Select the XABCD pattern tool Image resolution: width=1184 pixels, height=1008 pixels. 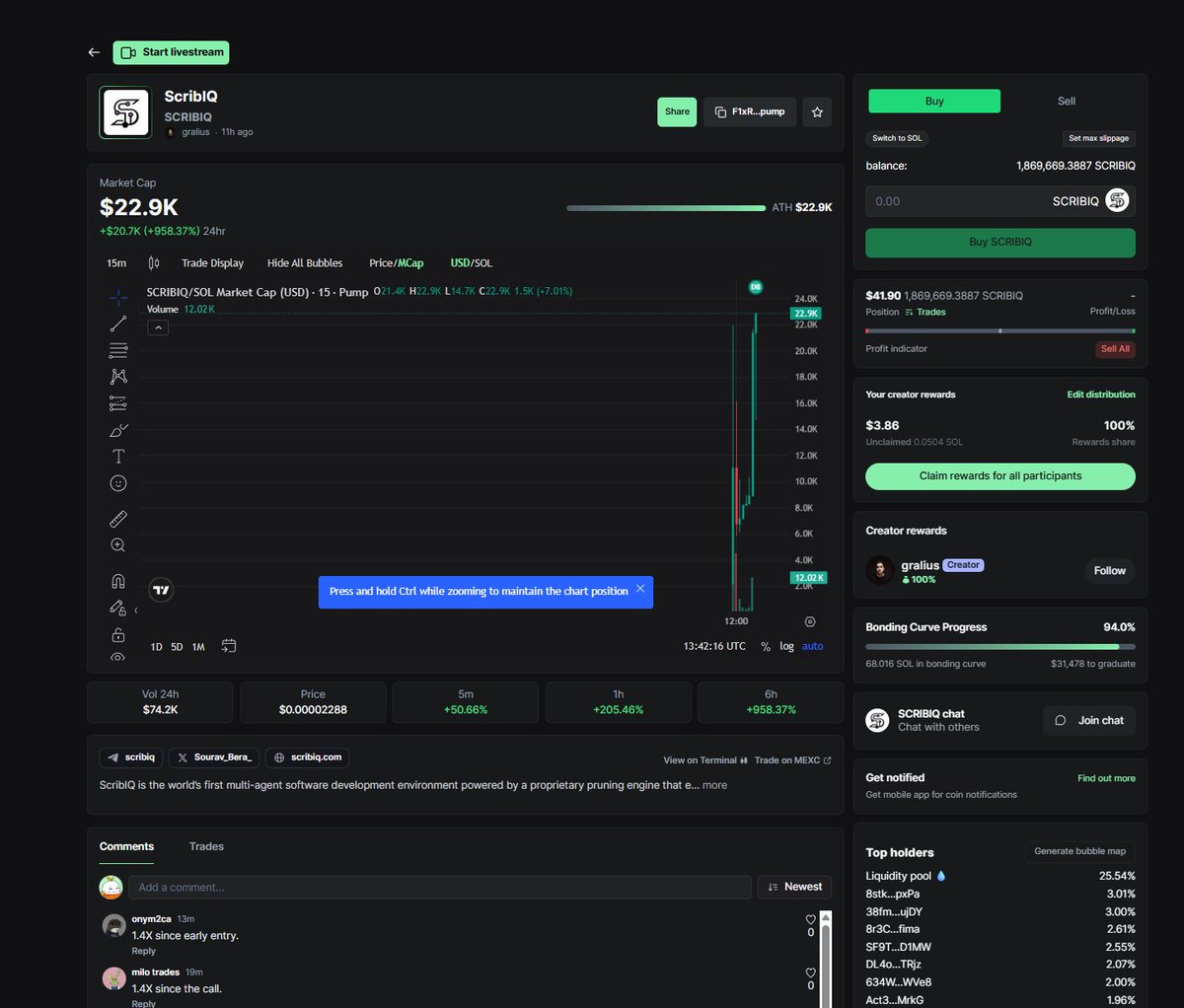tap(118, 377)
